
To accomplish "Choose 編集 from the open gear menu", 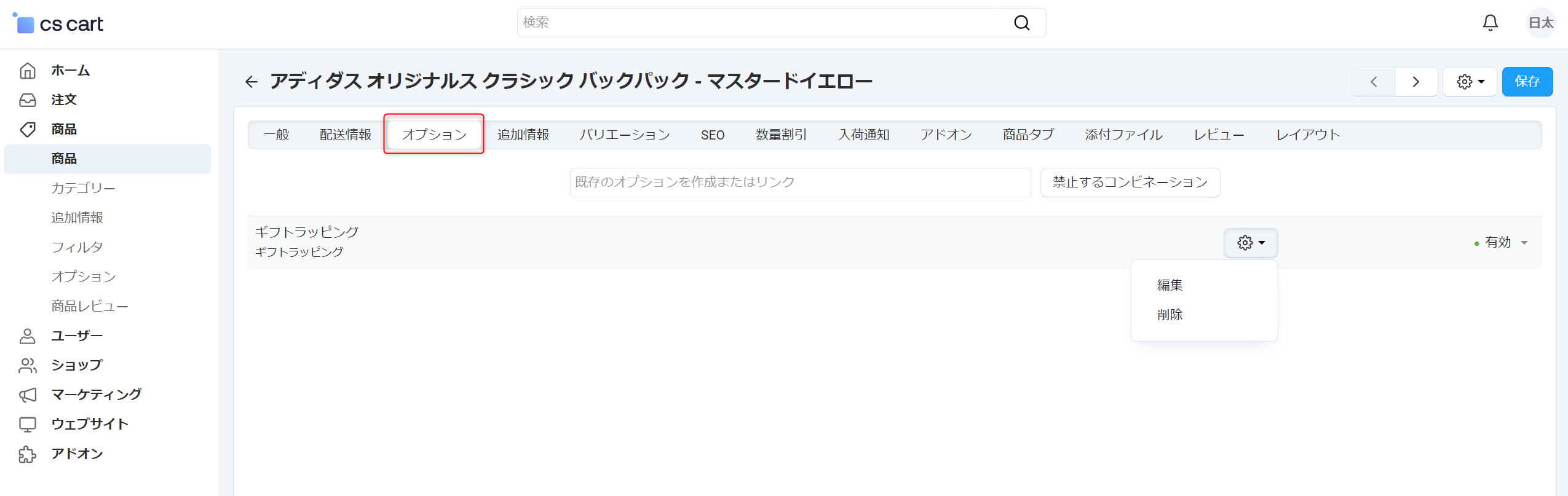I will [1170, 285].
